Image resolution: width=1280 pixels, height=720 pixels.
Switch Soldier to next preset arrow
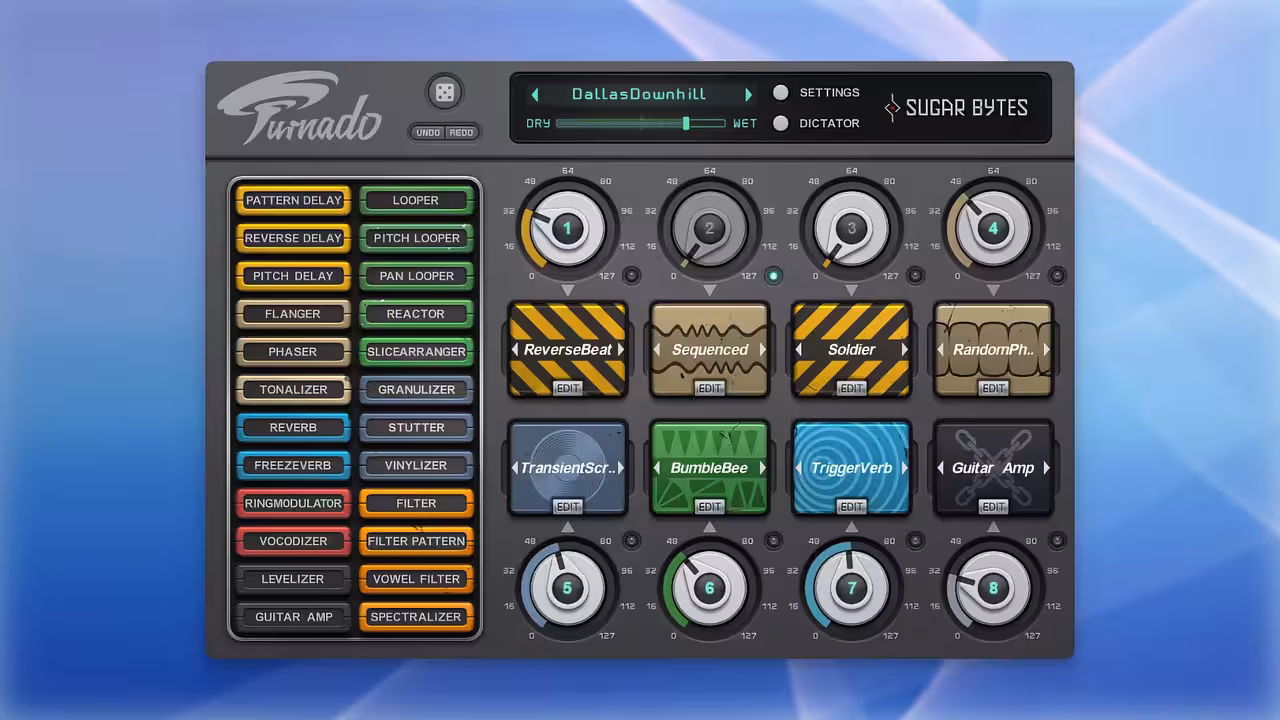pyautogui.click(x=905, y=350)
